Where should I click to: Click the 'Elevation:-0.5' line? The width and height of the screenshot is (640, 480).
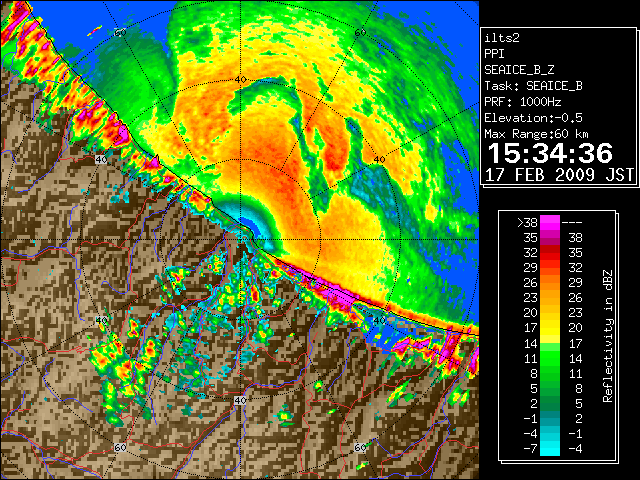533,118
